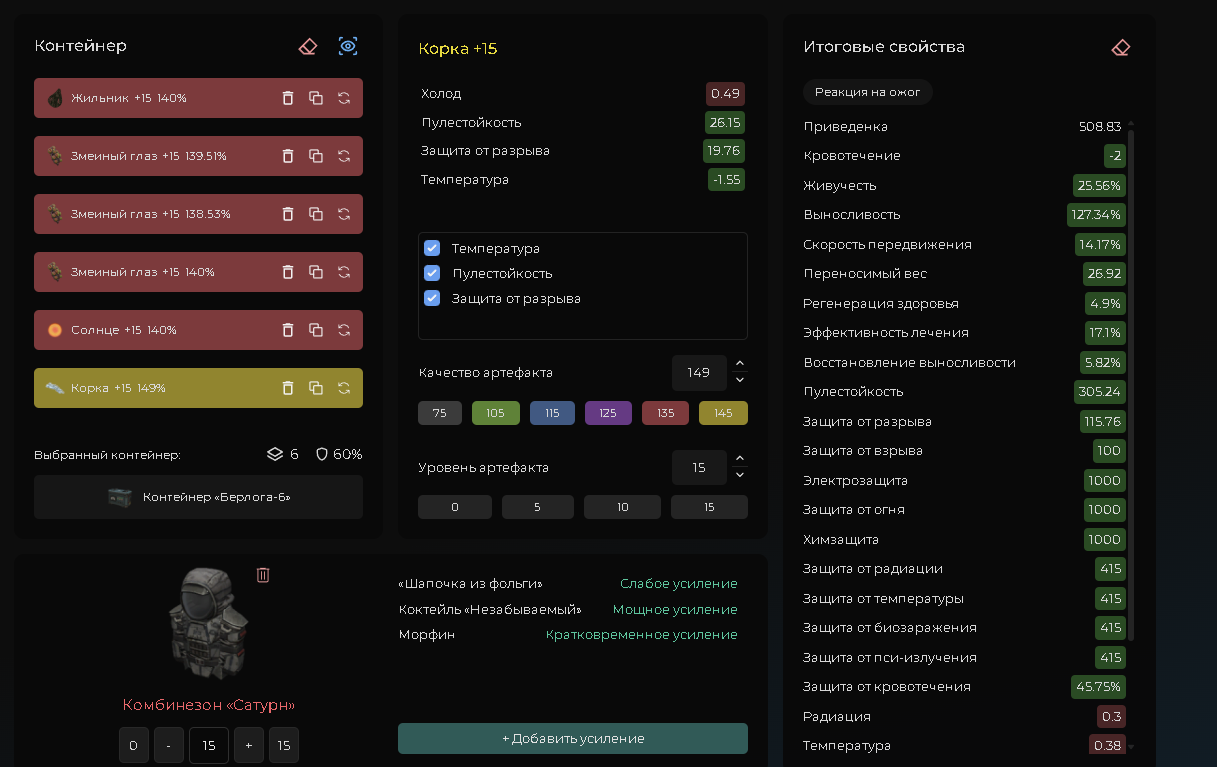Image resolution: width=1217 pixels, height=767 pixels.
Task: Set quality to the red 135 preset
Action: (665, 413)
